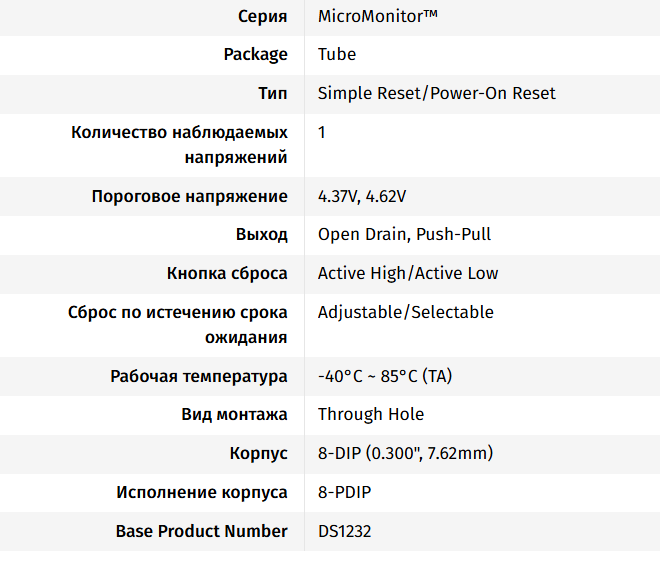
Task: Click the "Пороговое напряжение" label
Action: click(x=189, y=196)
